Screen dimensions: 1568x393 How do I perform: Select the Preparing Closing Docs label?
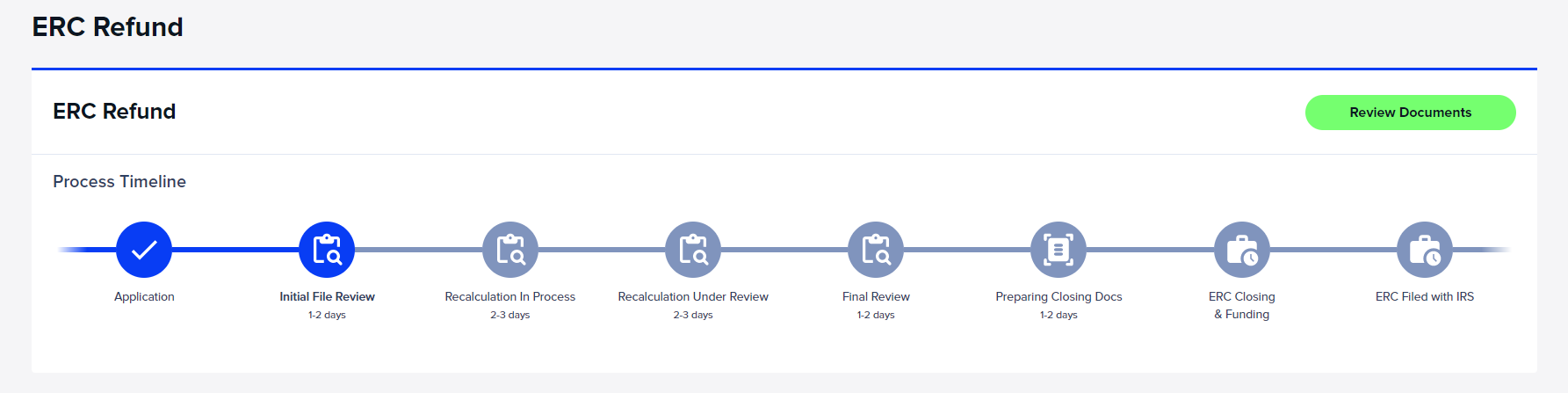tap(1059, 297)
